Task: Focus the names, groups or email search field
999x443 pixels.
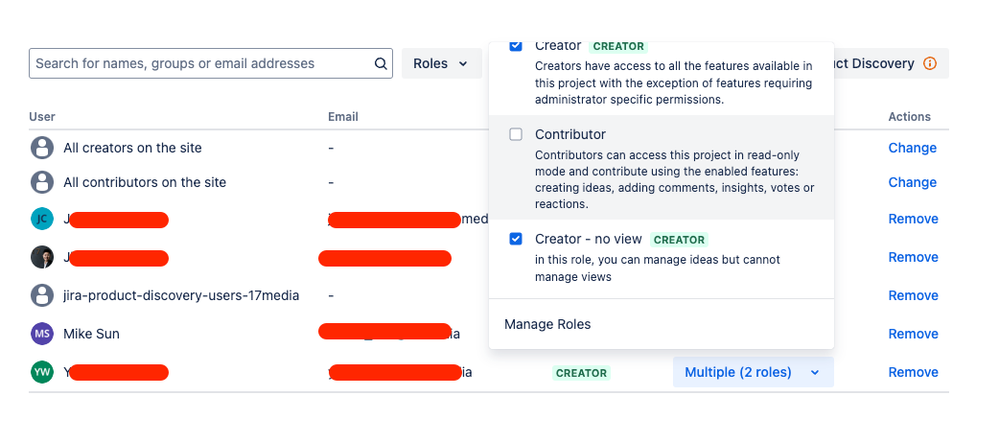Action: coord(211,64)
